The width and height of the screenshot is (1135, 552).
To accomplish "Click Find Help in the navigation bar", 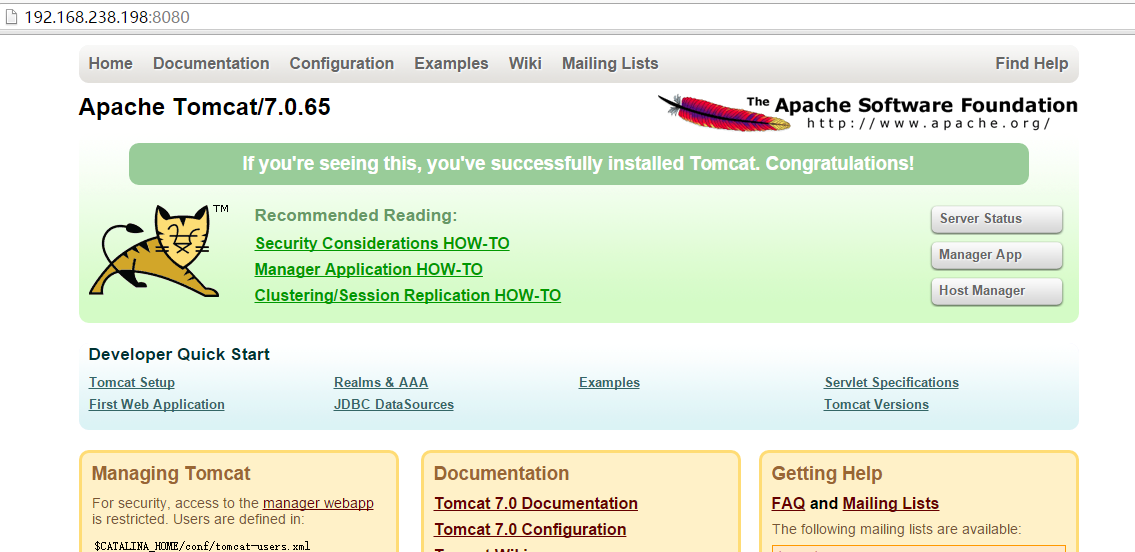I will coord(1031,64).
